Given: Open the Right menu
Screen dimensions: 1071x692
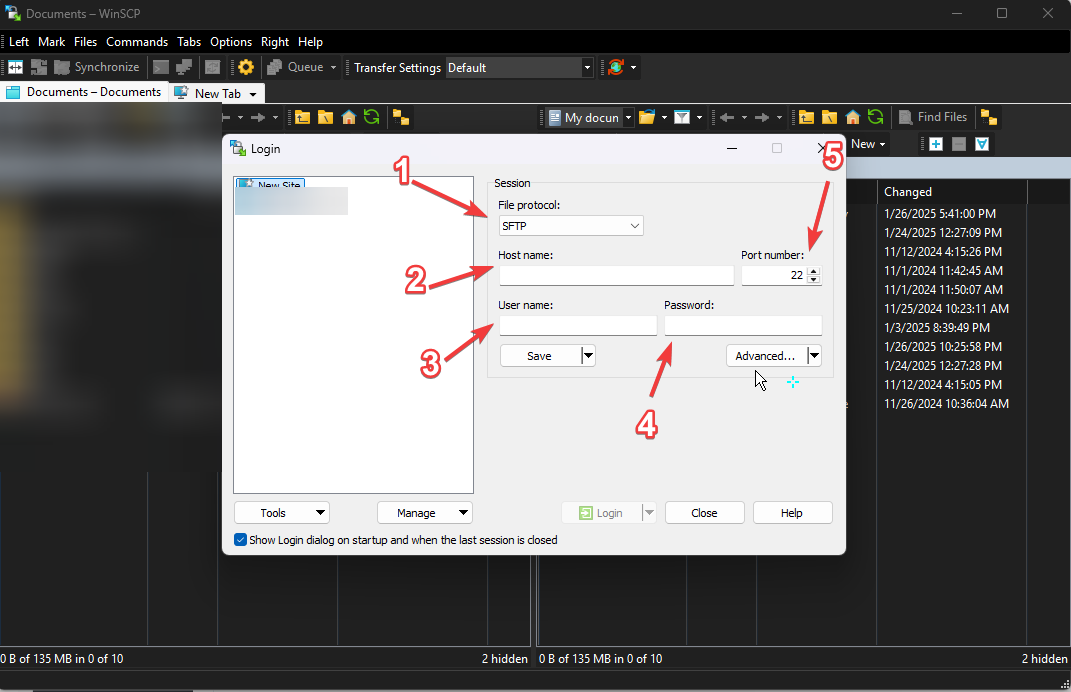Looking at the screenshot, I should click(x=275, y=42).
